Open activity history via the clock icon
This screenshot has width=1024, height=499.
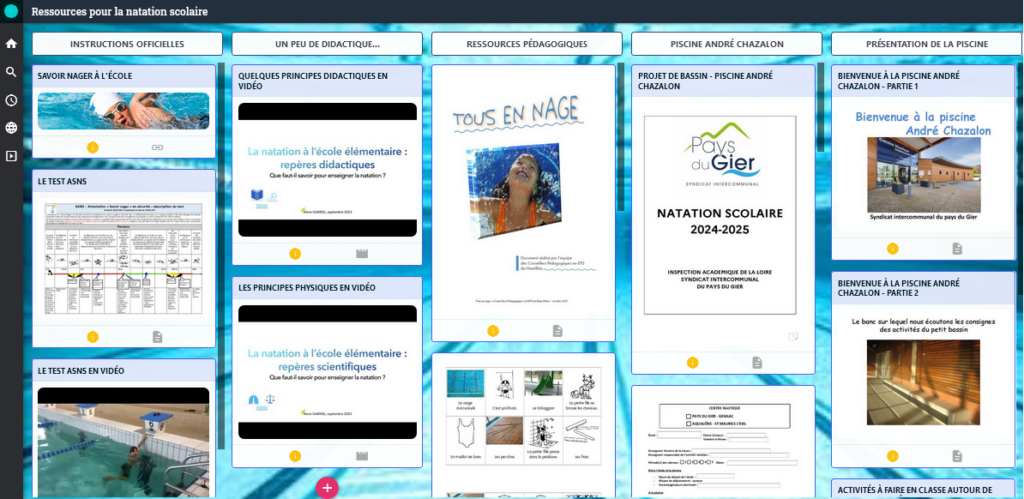click(x=11, y=100)
